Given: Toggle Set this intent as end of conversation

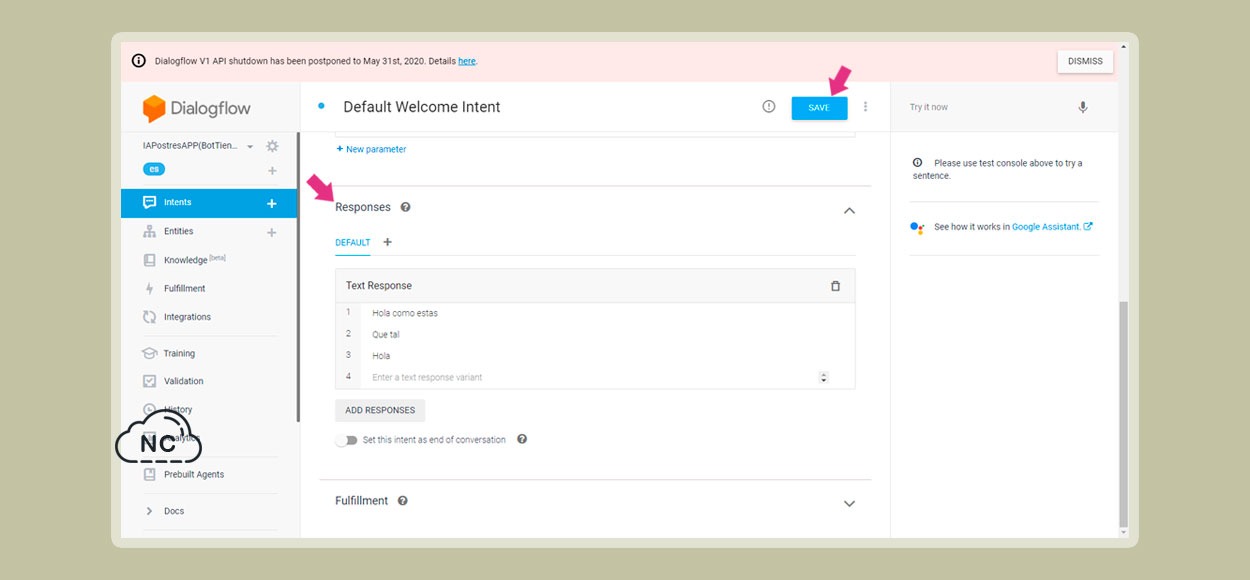Looking at the screenshot, I should [346, 440].
